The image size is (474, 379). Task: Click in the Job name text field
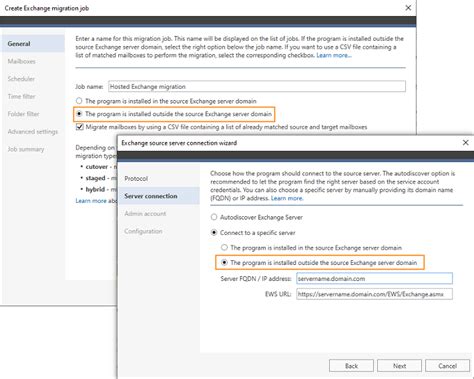pyautogui.click(x=257, y=86)
